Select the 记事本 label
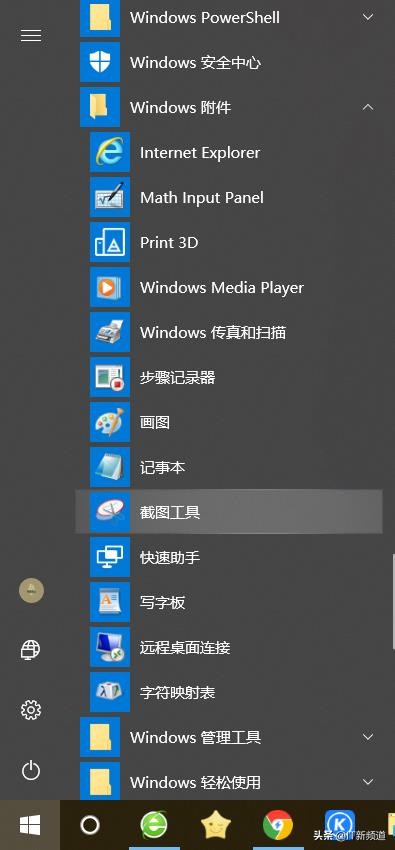 click(x=163, y=468)
